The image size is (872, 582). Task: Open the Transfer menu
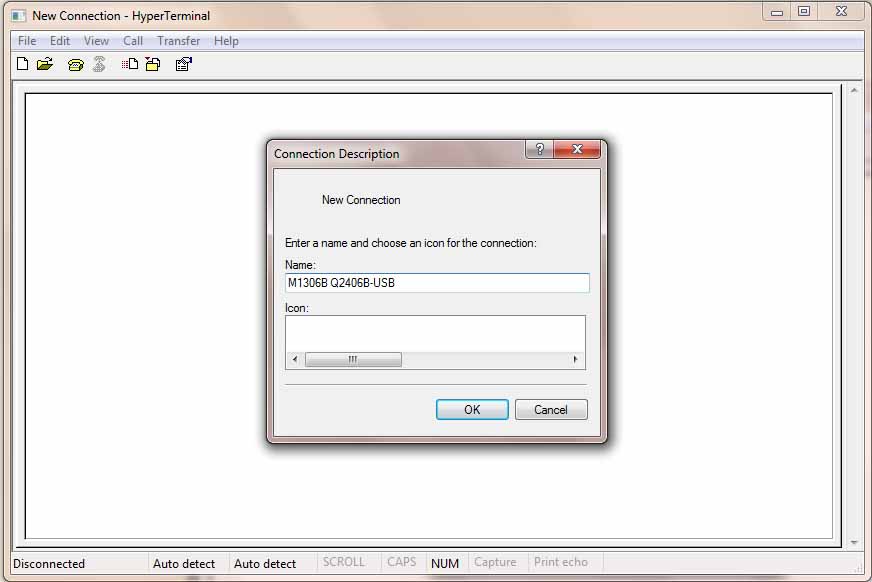pyautogui.click(x=179, y=41)
